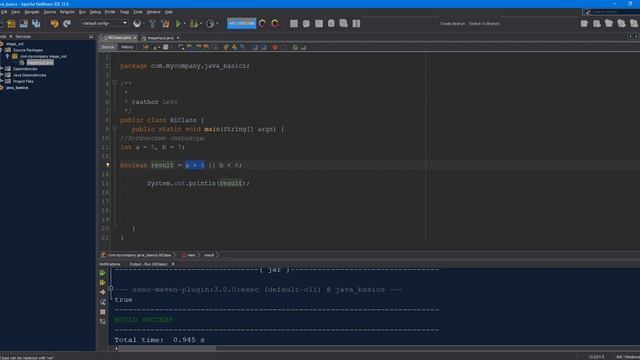The height and width of the screenshot is (360, 640).
Task: Click the Output horizontal scrollbar thumb
Action: pos(167,348)
